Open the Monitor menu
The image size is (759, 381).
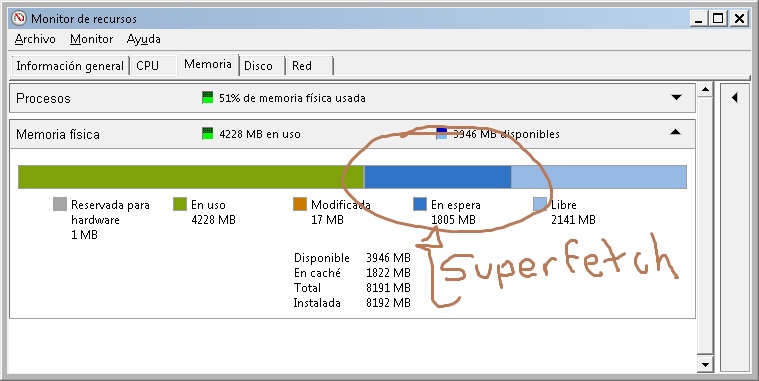tap(91, 39)
